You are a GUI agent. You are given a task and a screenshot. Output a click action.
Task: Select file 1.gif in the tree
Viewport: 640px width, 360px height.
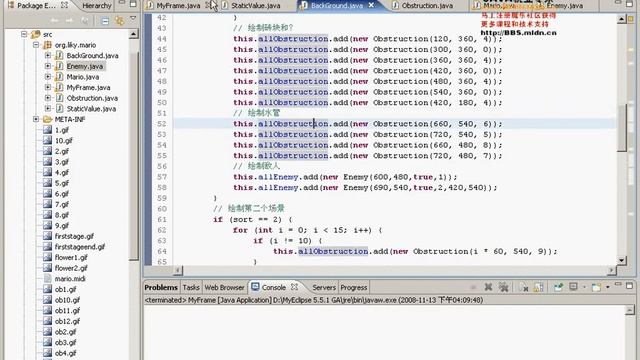click(x=62, y=130)
